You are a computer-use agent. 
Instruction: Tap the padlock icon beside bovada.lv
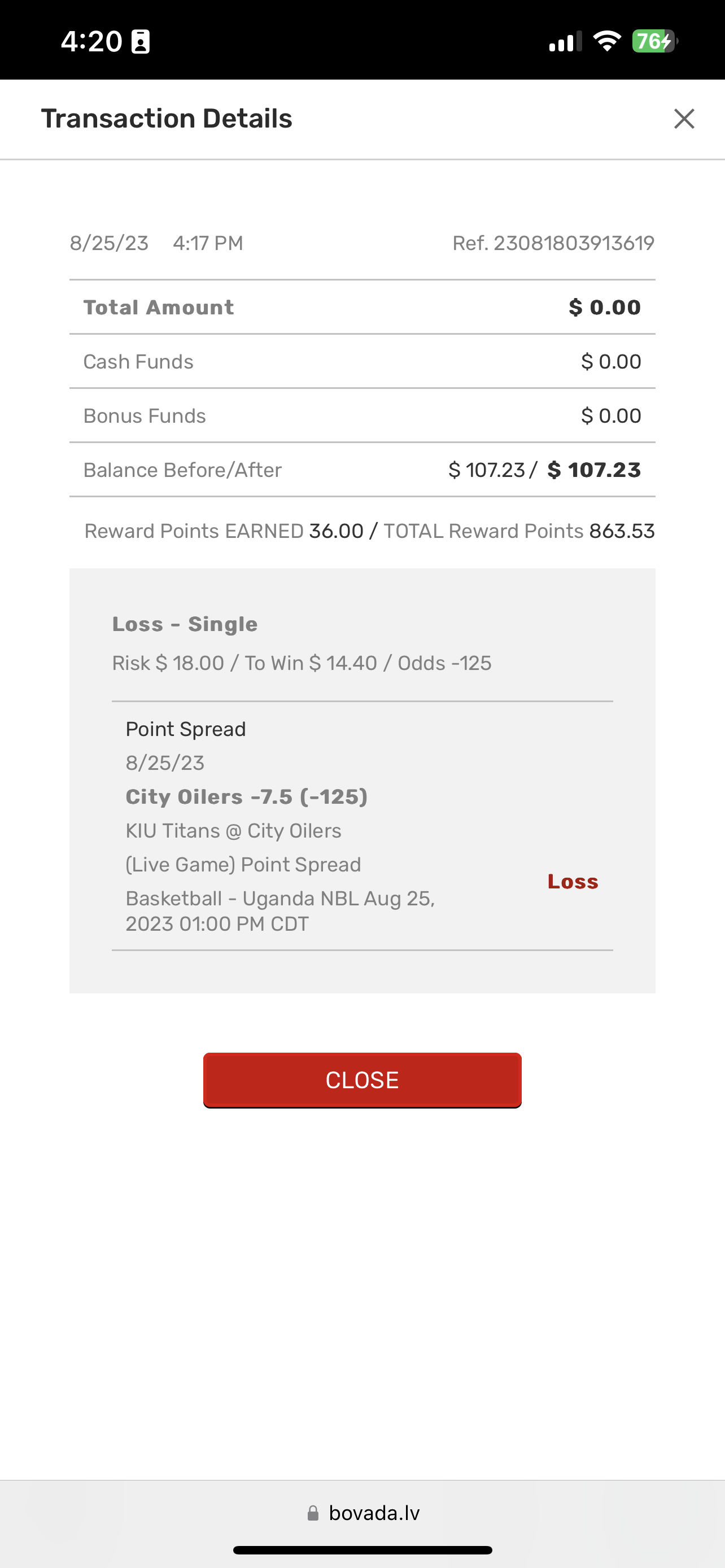point(313,1513)
